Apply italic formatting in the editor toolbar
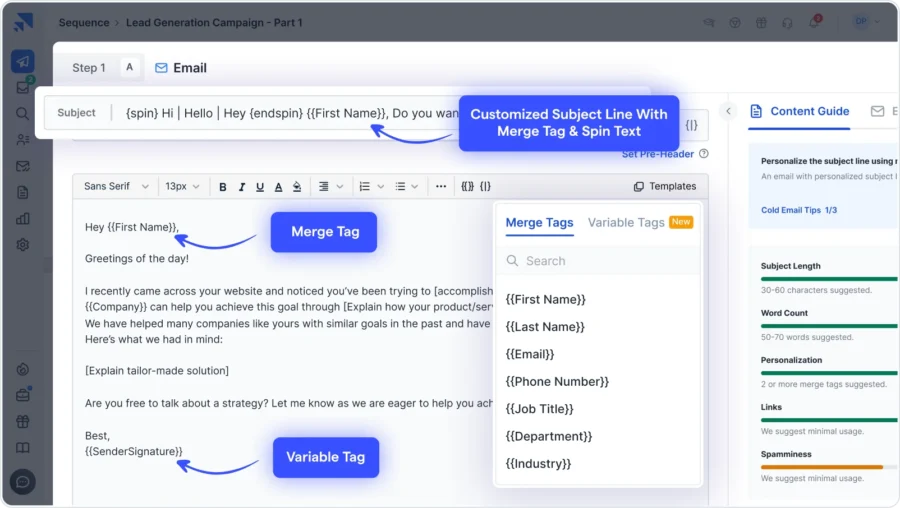Image resolution: width=900 pixels, height=508 pixels. click(x=242, y=187)
